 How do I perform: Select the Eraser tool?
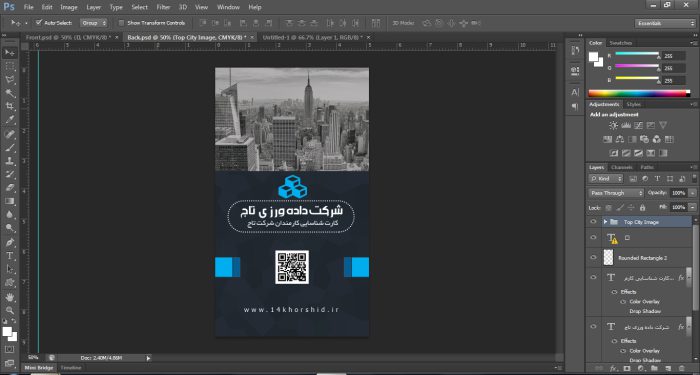(x=9, y=188)
